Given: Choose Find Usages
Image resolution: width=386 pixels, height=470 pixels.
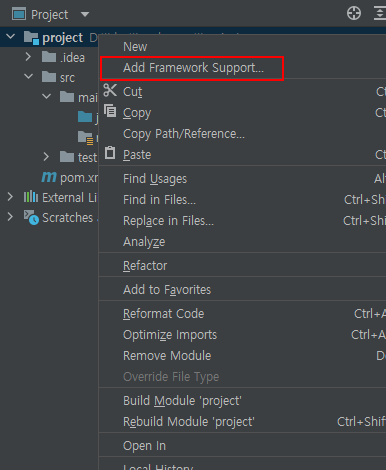Looking at the screenshot, I should pyautogui.click(x=243, y=179).
